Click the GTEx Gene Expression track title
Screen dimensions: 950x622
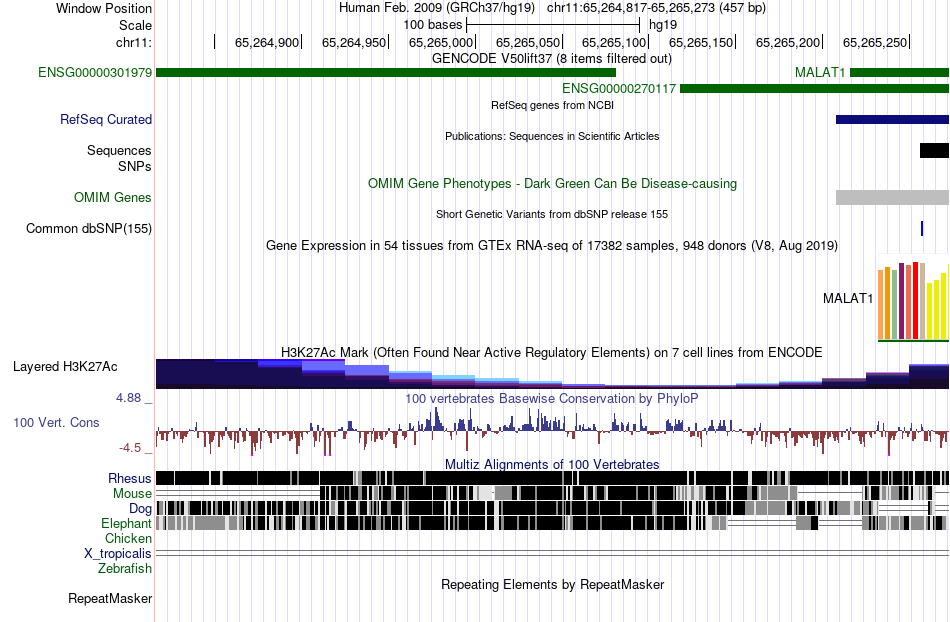552,246
